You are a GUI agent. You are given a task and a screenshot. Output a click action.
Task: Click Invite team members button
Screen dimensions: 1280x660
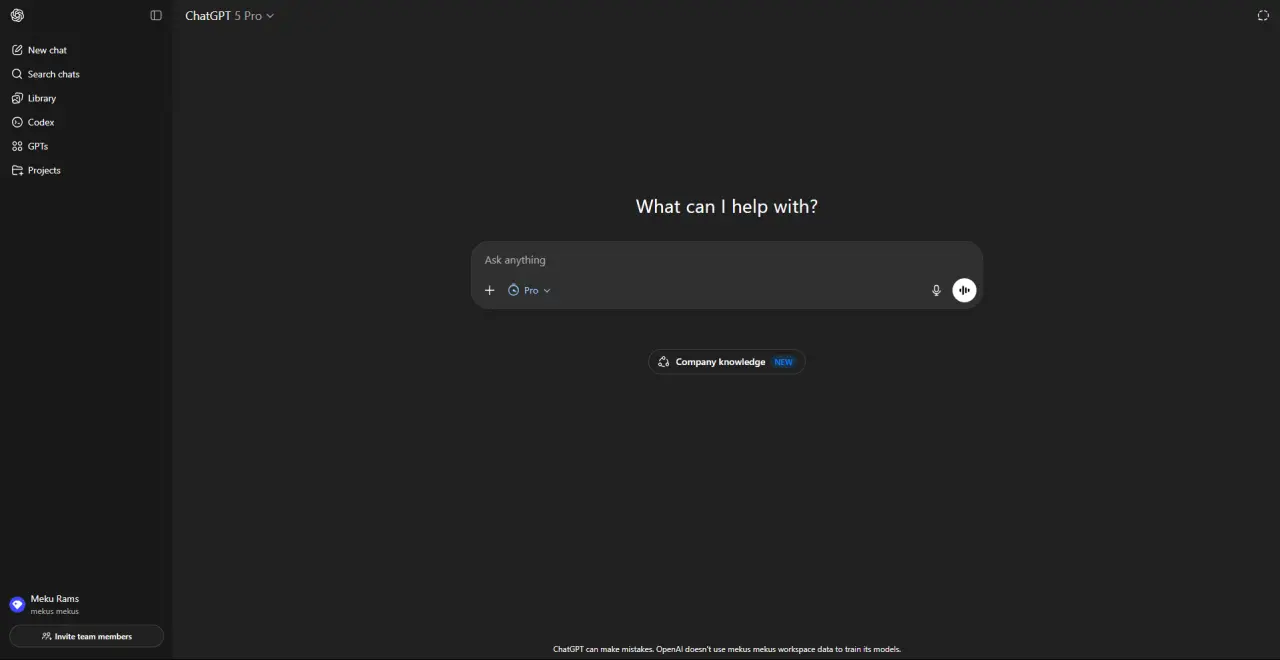pyautogui.click(x=86, y=636)
